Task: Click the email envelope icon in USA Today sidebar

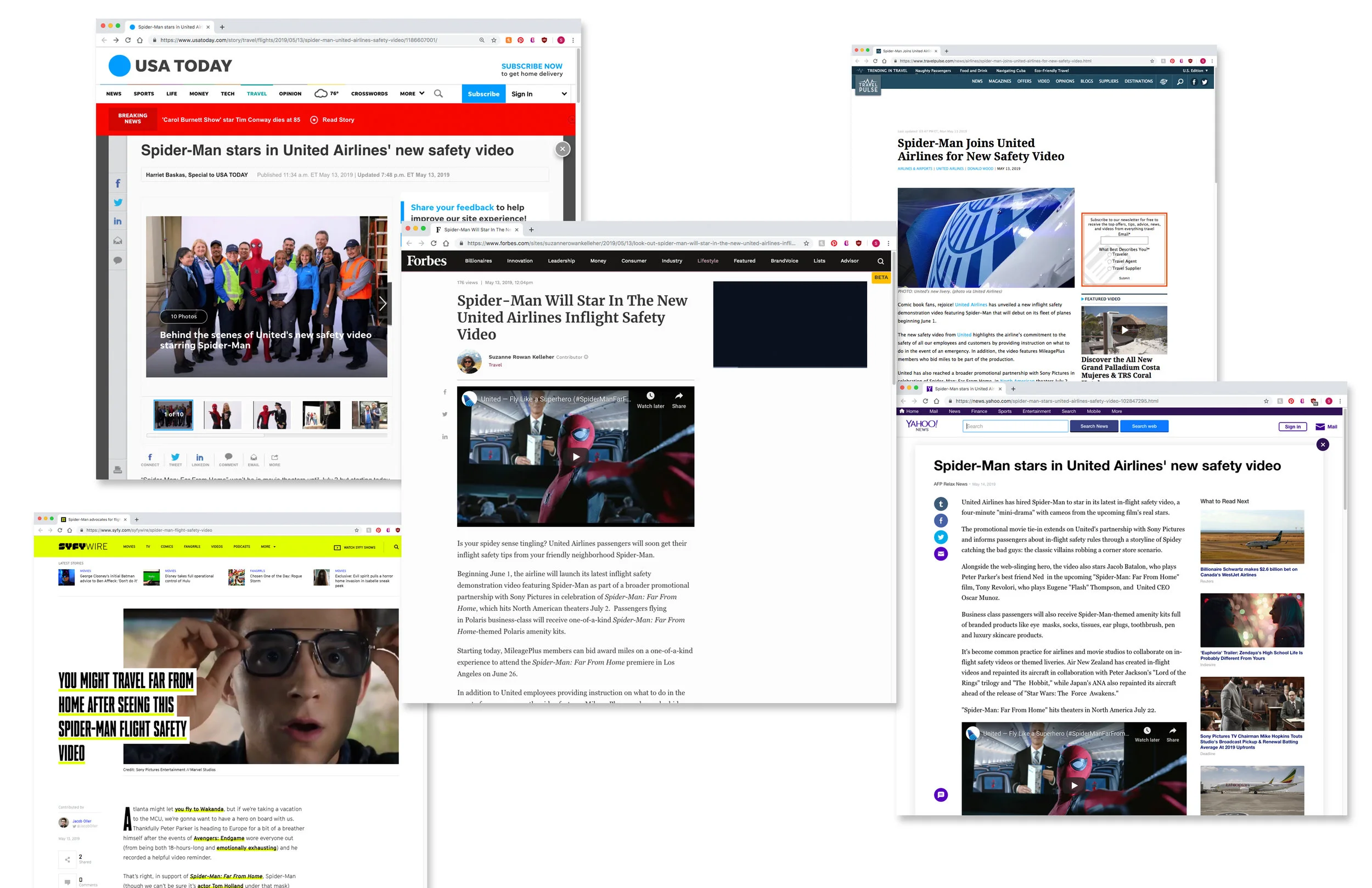Action: click(x=117, y=241)
